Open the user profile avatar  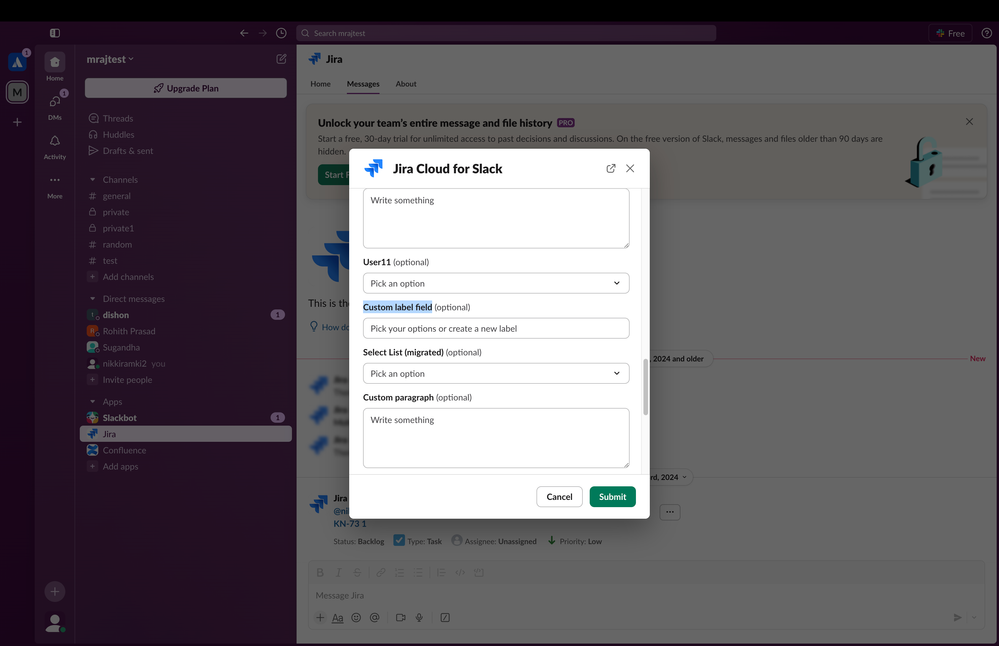[55, 623]
